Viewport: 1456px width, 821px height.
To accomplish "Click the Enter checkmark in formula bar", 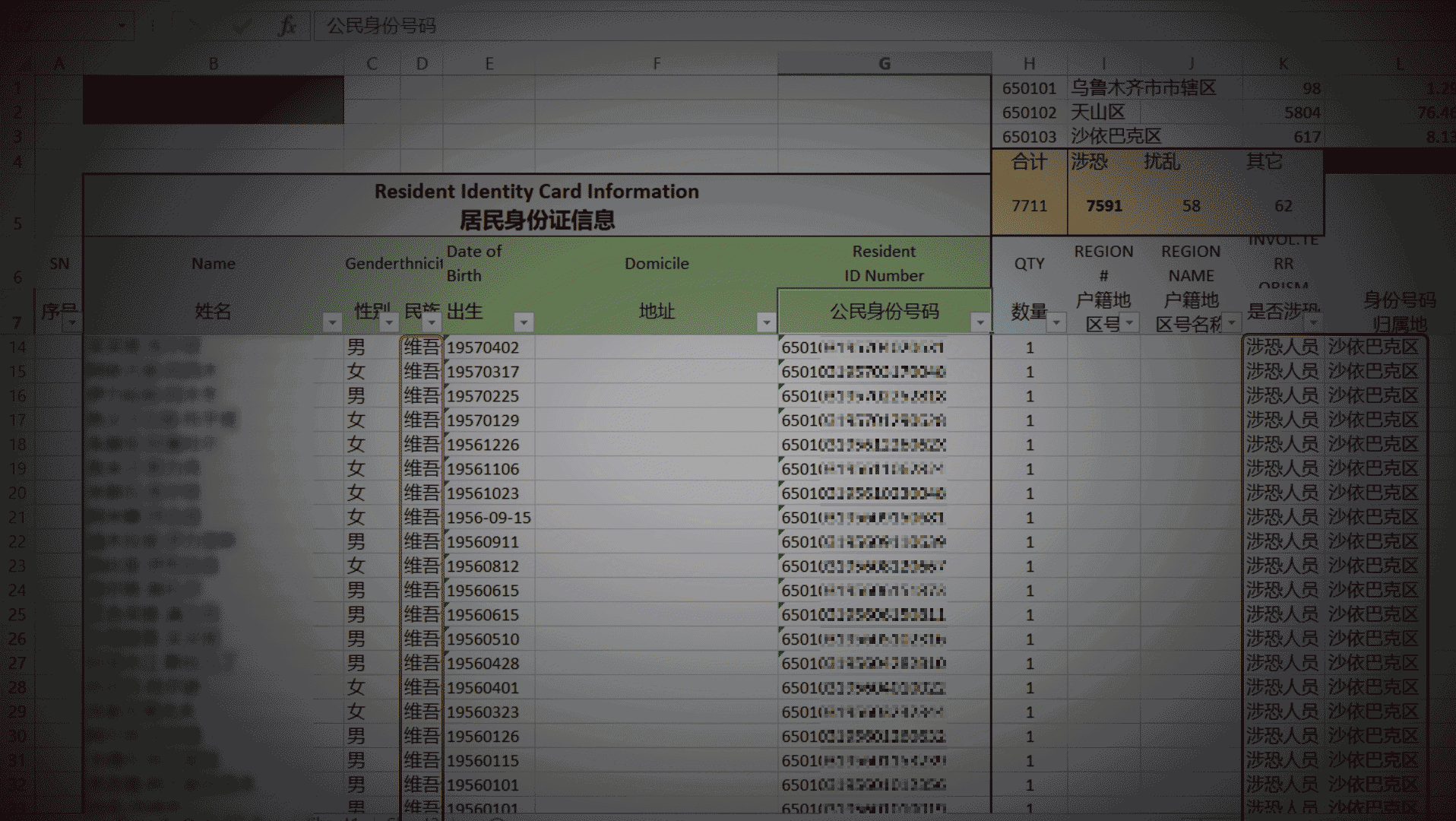I will (x=242, y=27).
